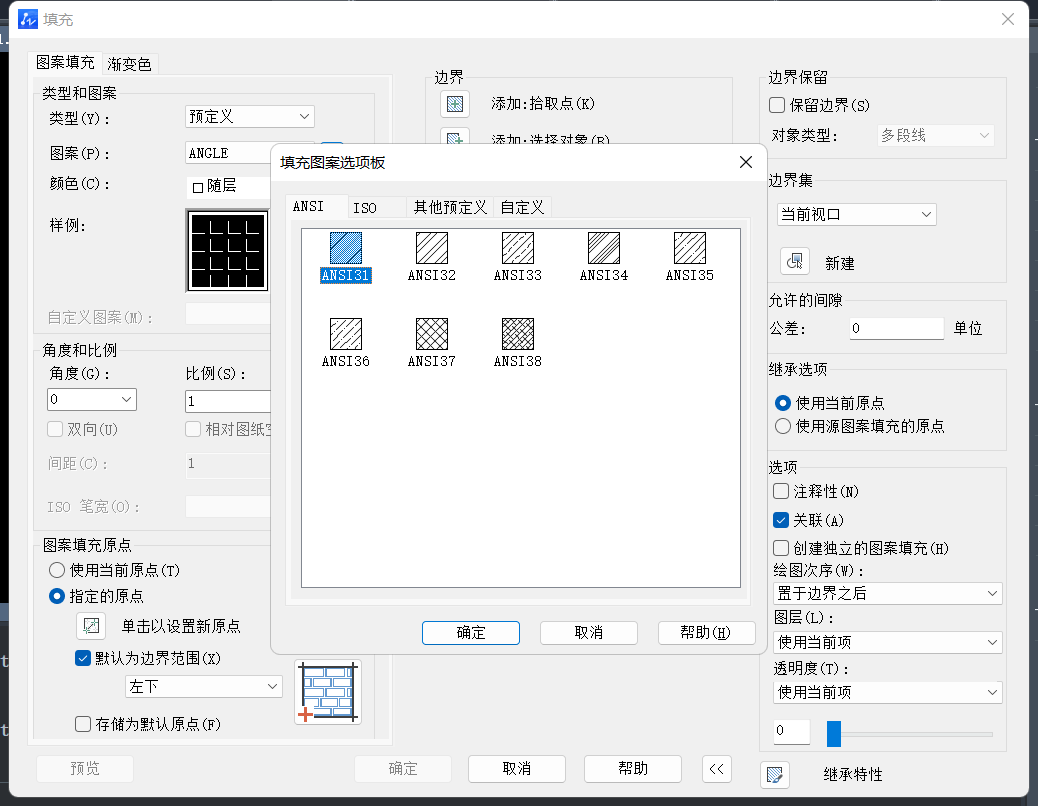Click 取消 in the pattern palette

[x=589, y=633]
